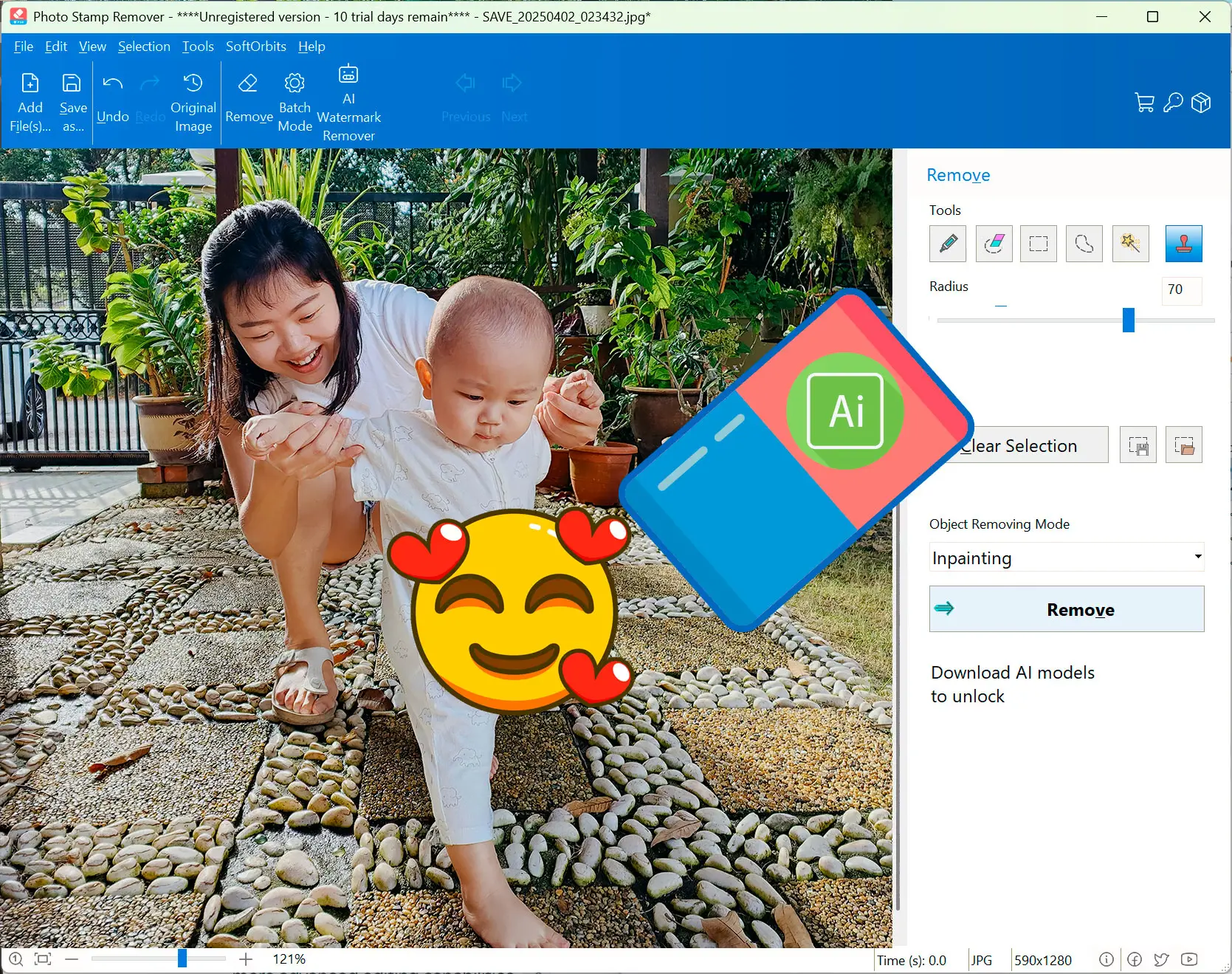The height and width of the screenshot is (974, 1232).
Task: Adjust the zoom slider handle
Action: pos(182,958)
